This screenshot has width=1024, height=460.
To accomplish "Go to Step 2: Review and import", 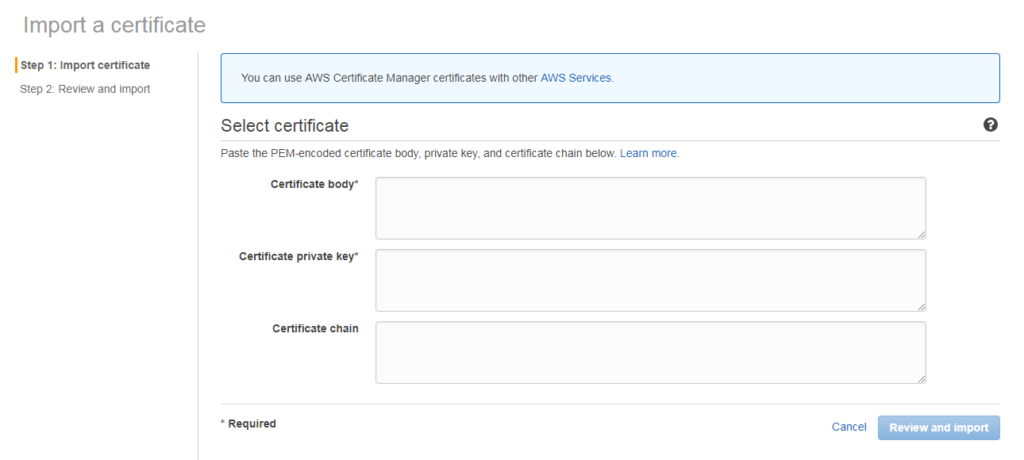I will pyautogui.click(x=85, y=89).
